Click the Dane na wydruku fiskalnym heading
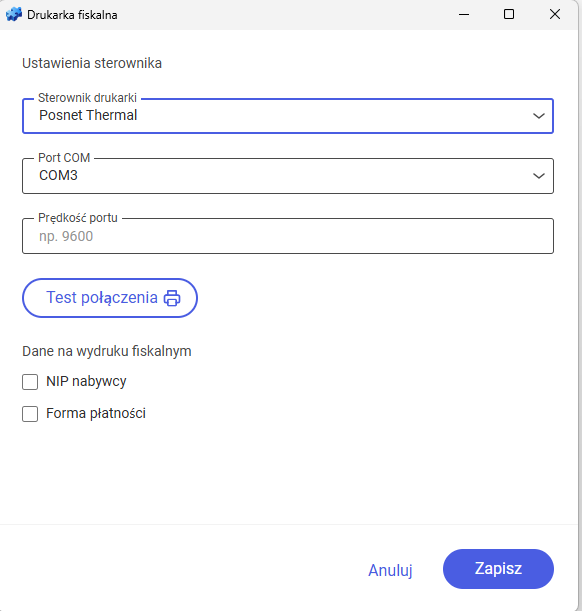Image resolution: width=582 pixels, height=611 pixels. pyautogui.click(x=107, y=351)
